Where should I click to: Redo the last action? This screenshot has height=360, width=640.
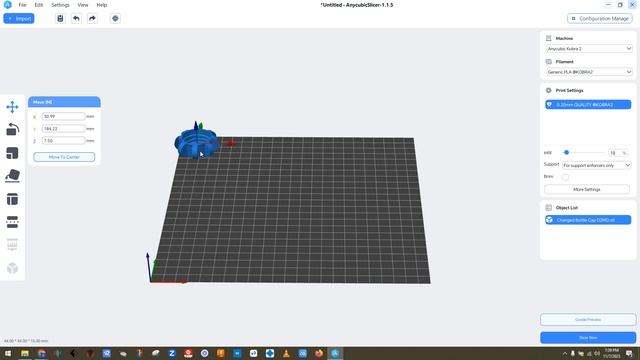point(92,18)
